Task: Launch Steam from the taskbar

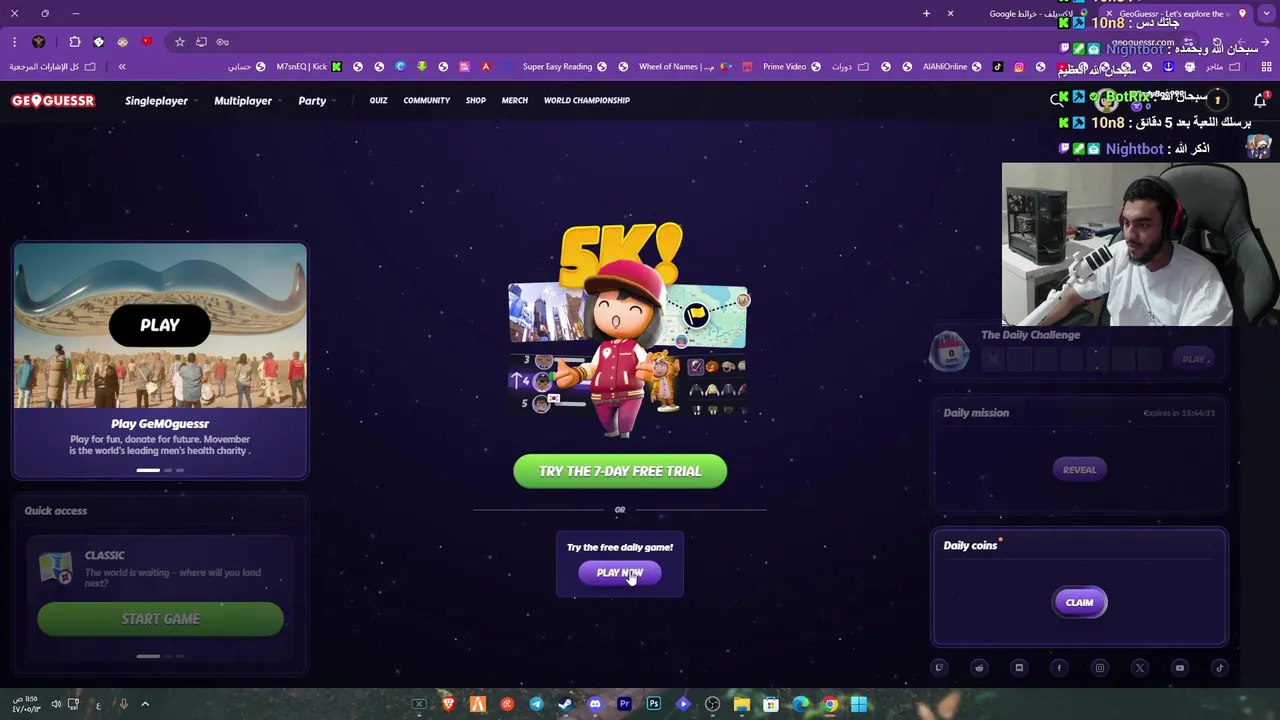Action: (x=566, y=704)
